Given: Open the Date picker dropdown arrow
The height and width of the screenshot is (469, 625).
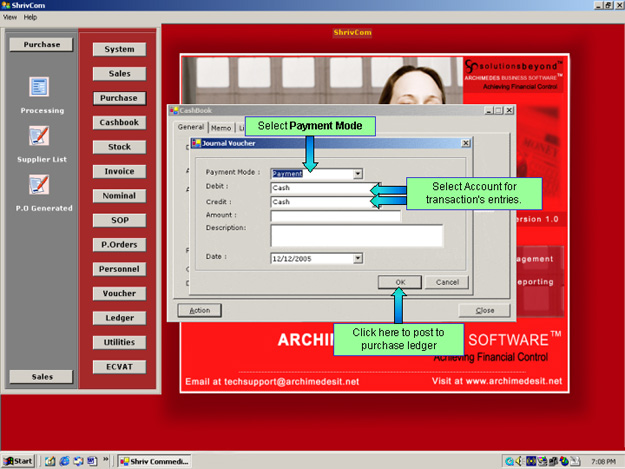Looking at the screenshot, I should (358, 258).
